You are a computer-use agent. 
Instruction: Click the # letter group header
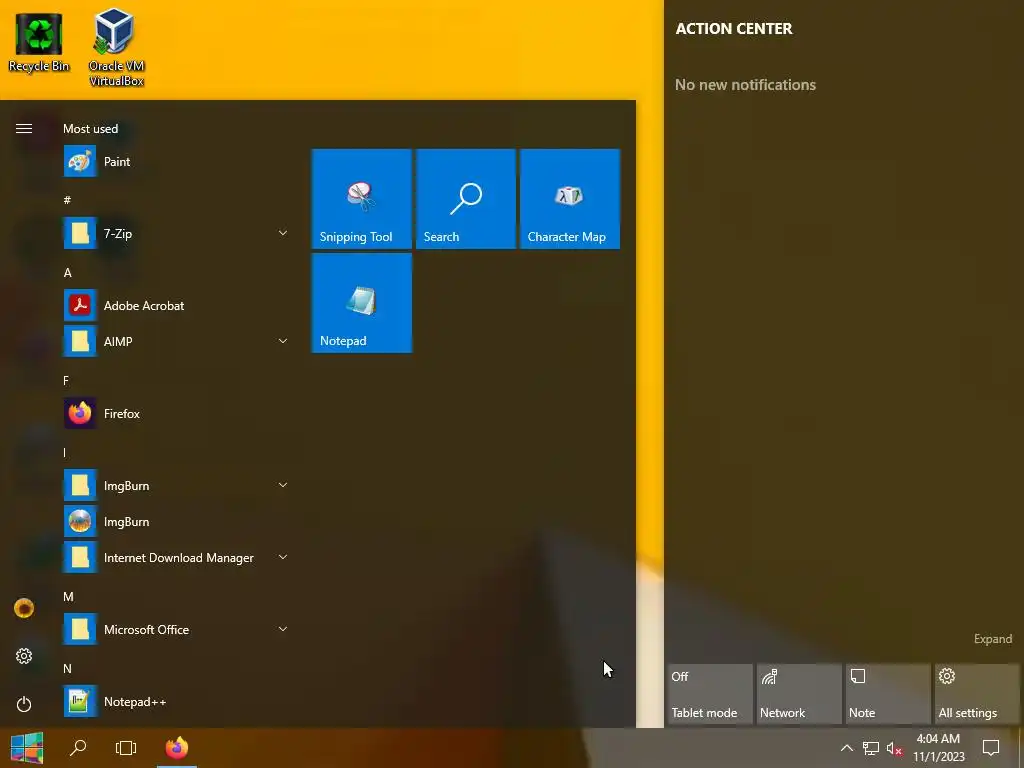coord(67,200)
